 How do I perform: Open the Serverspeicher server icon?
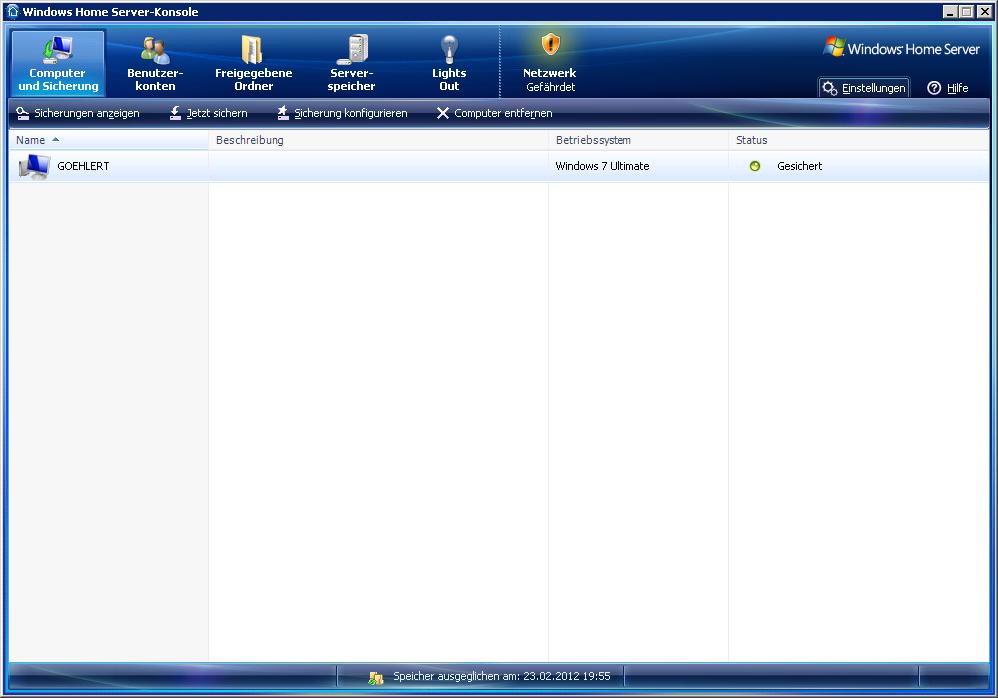point(352,50)
